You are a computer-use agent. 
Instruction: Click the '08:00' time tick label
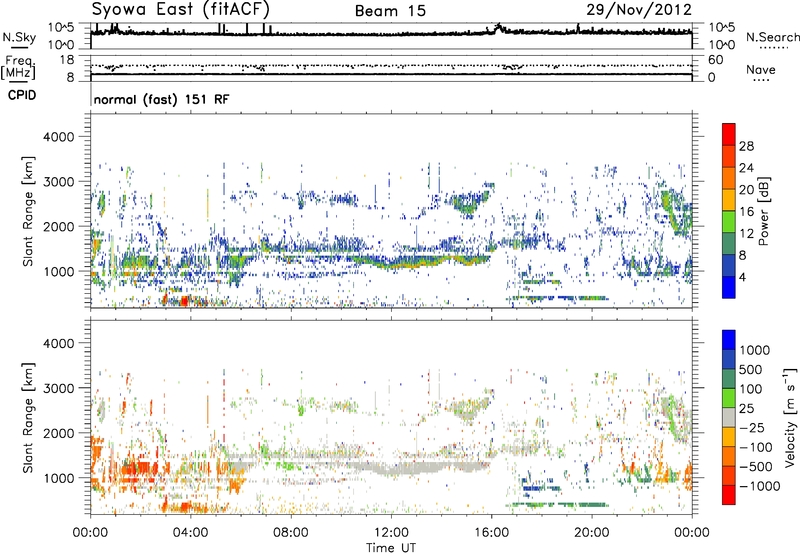click(x=291, y=533)
